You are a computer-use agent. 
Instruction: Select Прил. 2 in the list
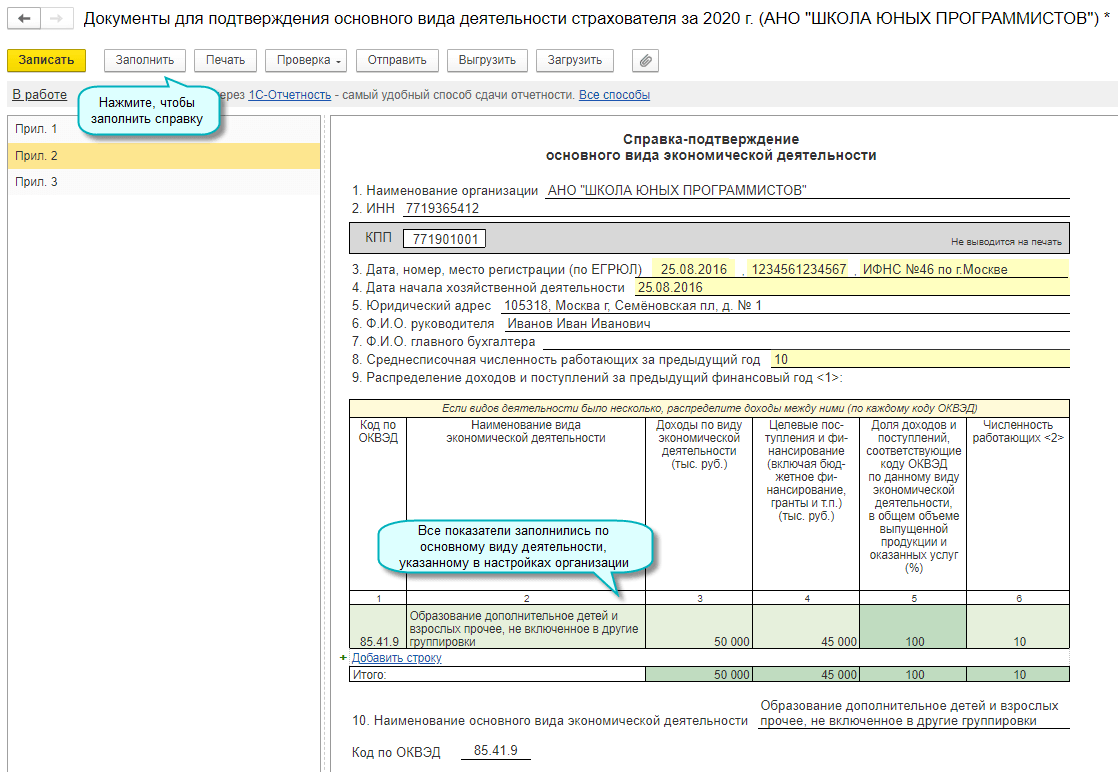click(x=164, y=155)
